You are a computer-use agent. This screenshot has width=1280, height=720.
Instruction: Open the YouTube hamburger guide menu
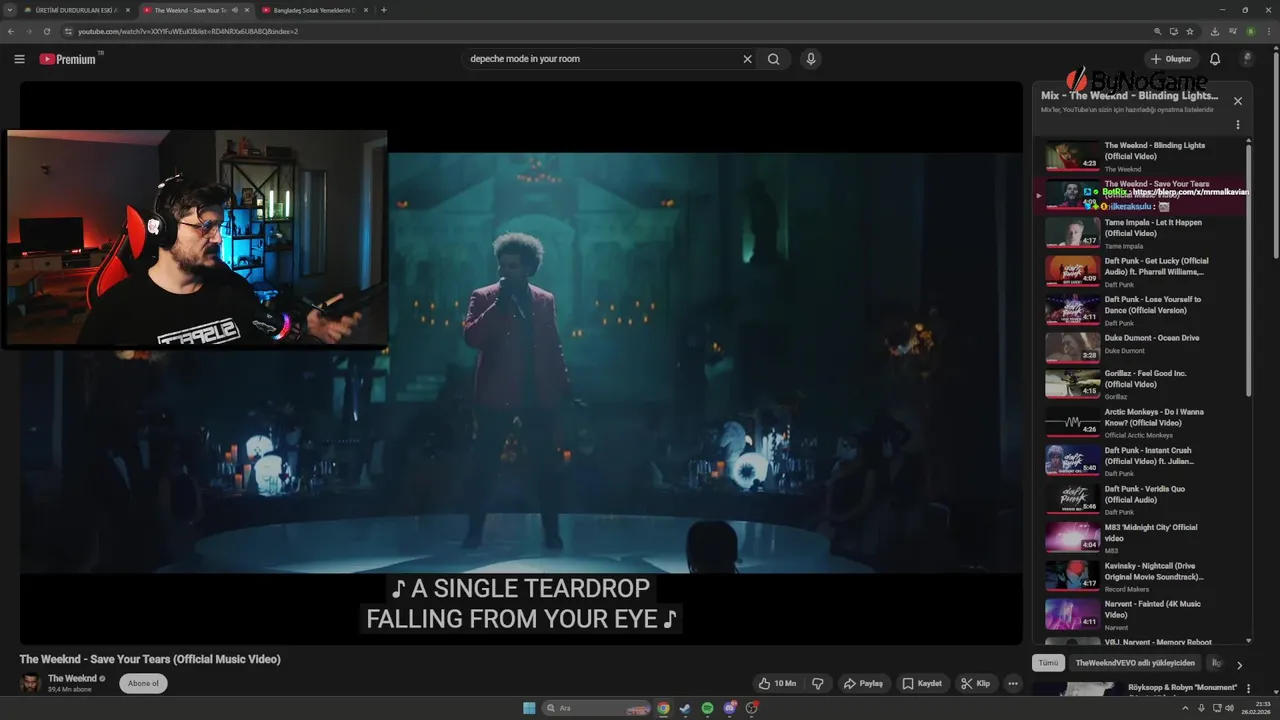pos(19,59)
